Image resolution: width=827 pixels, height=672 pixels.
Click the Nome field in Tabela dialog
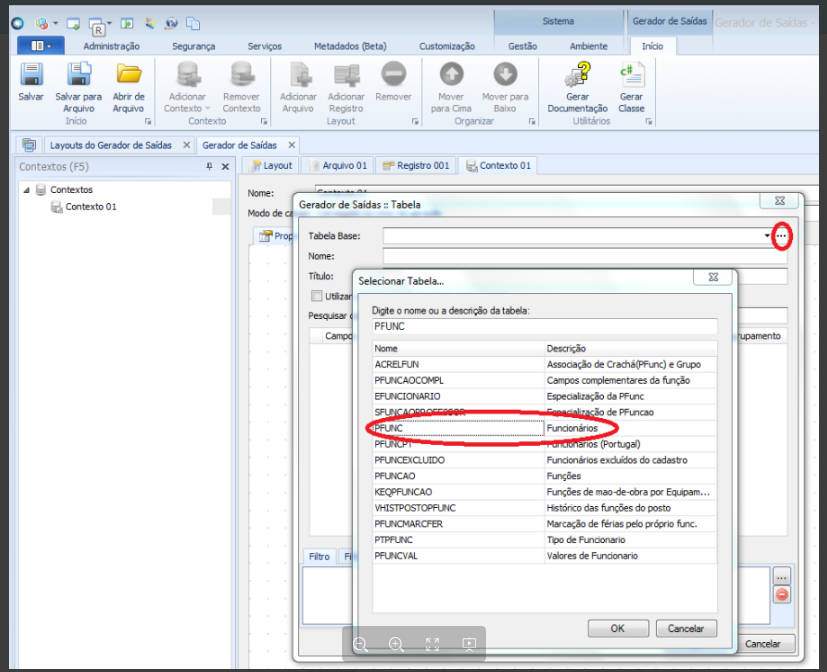point(585,256)
